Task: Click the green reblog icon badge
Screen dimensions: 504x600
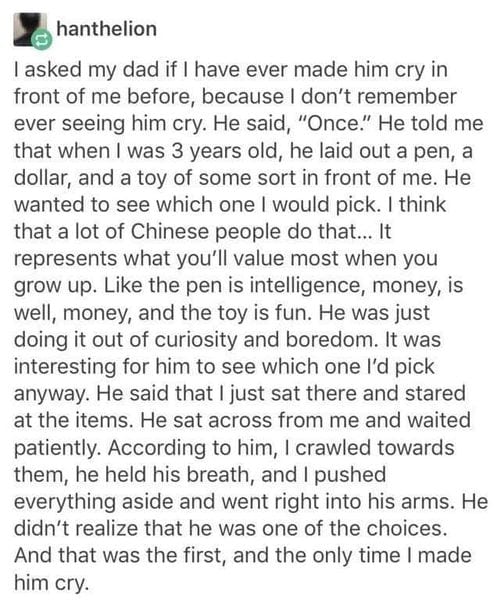Action: point(41,39)
